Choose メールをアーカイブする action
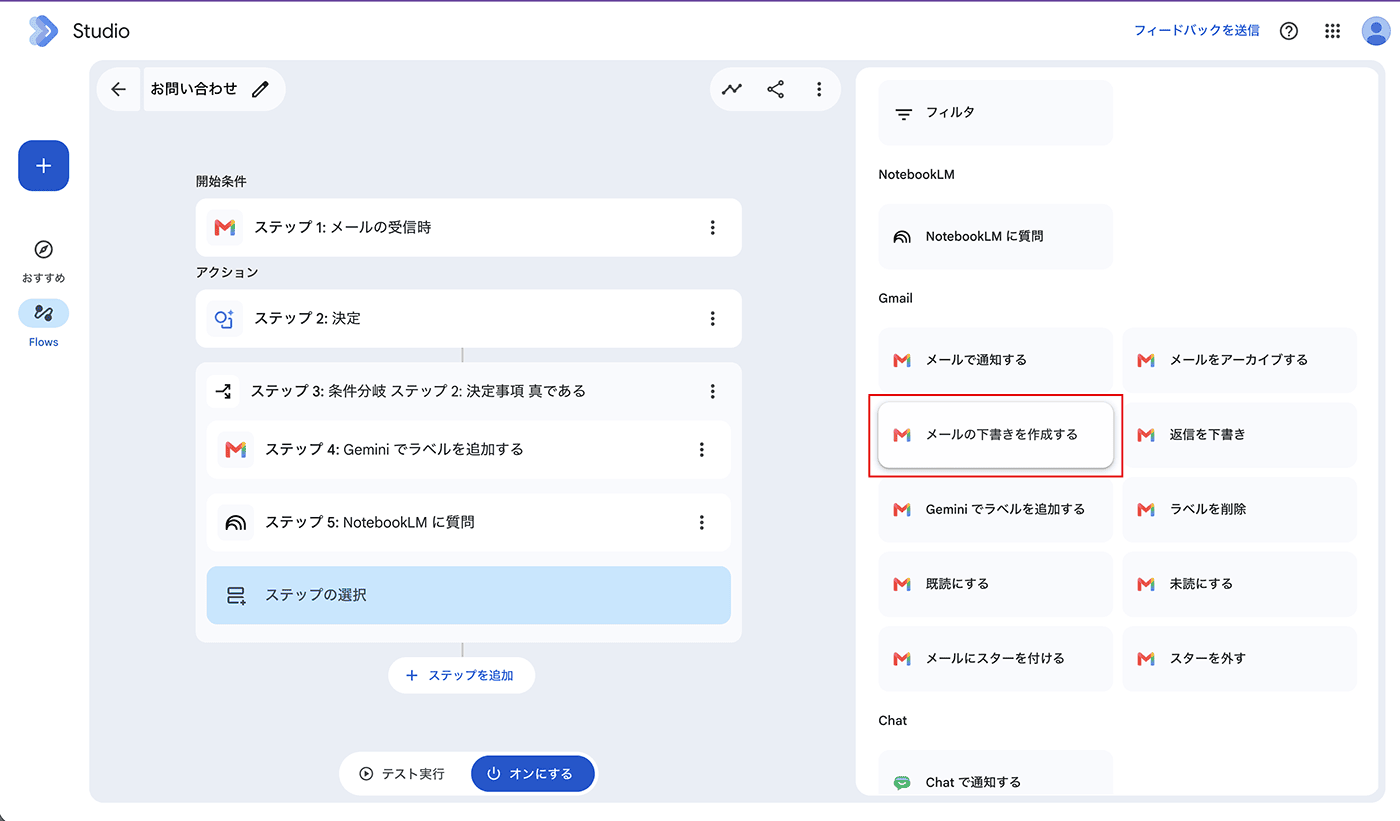This screenshot has height=821, width=1400. coord(1240,360)
